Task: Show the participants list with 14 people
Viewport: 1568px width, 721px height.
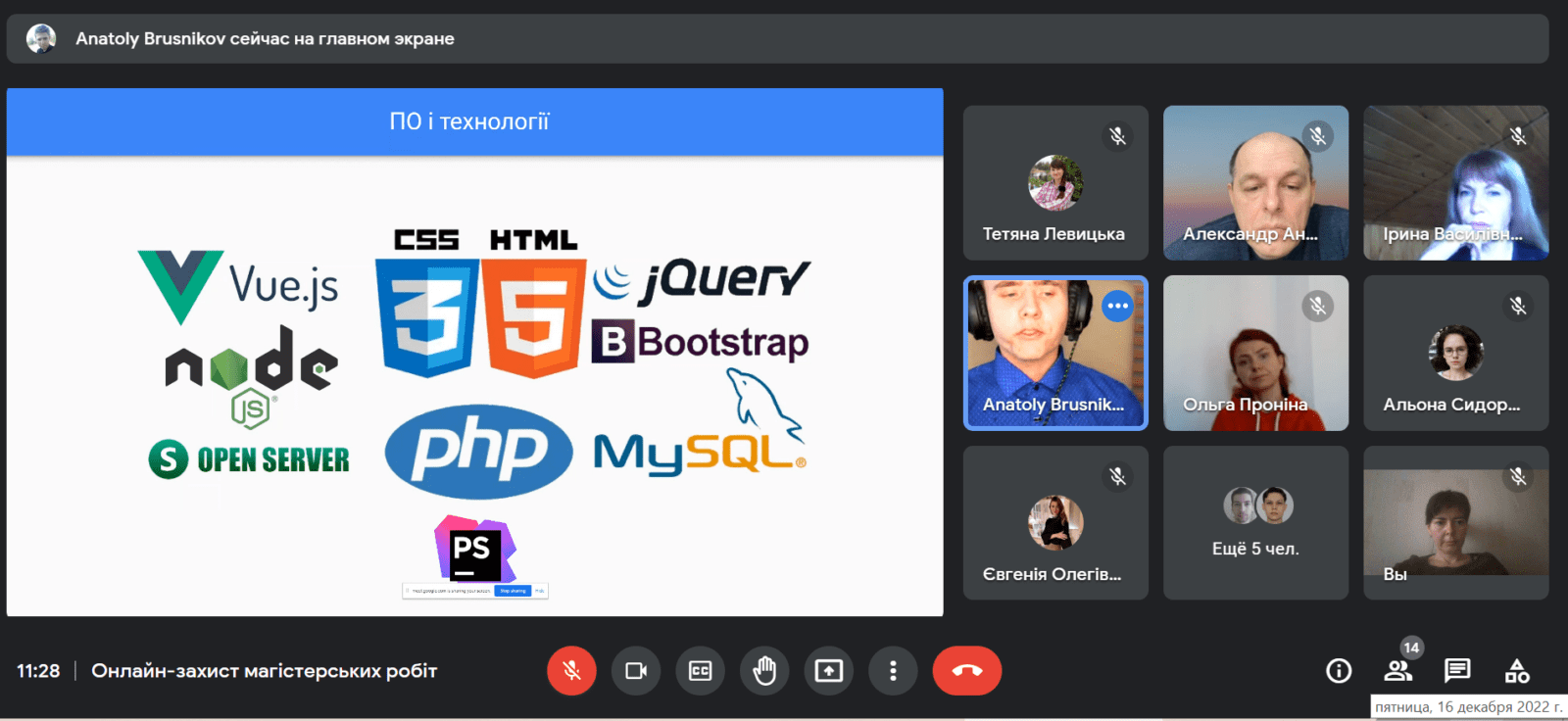Action: pyautogui.click(x=1398, y=671)
